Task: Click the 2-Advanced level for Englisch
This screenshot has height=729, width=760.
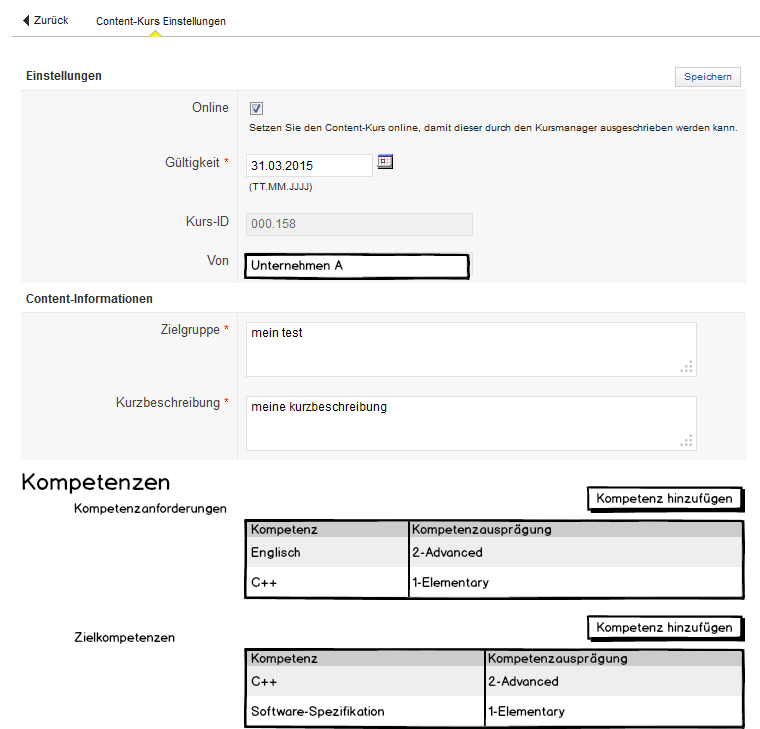Action: pos(447,552)
